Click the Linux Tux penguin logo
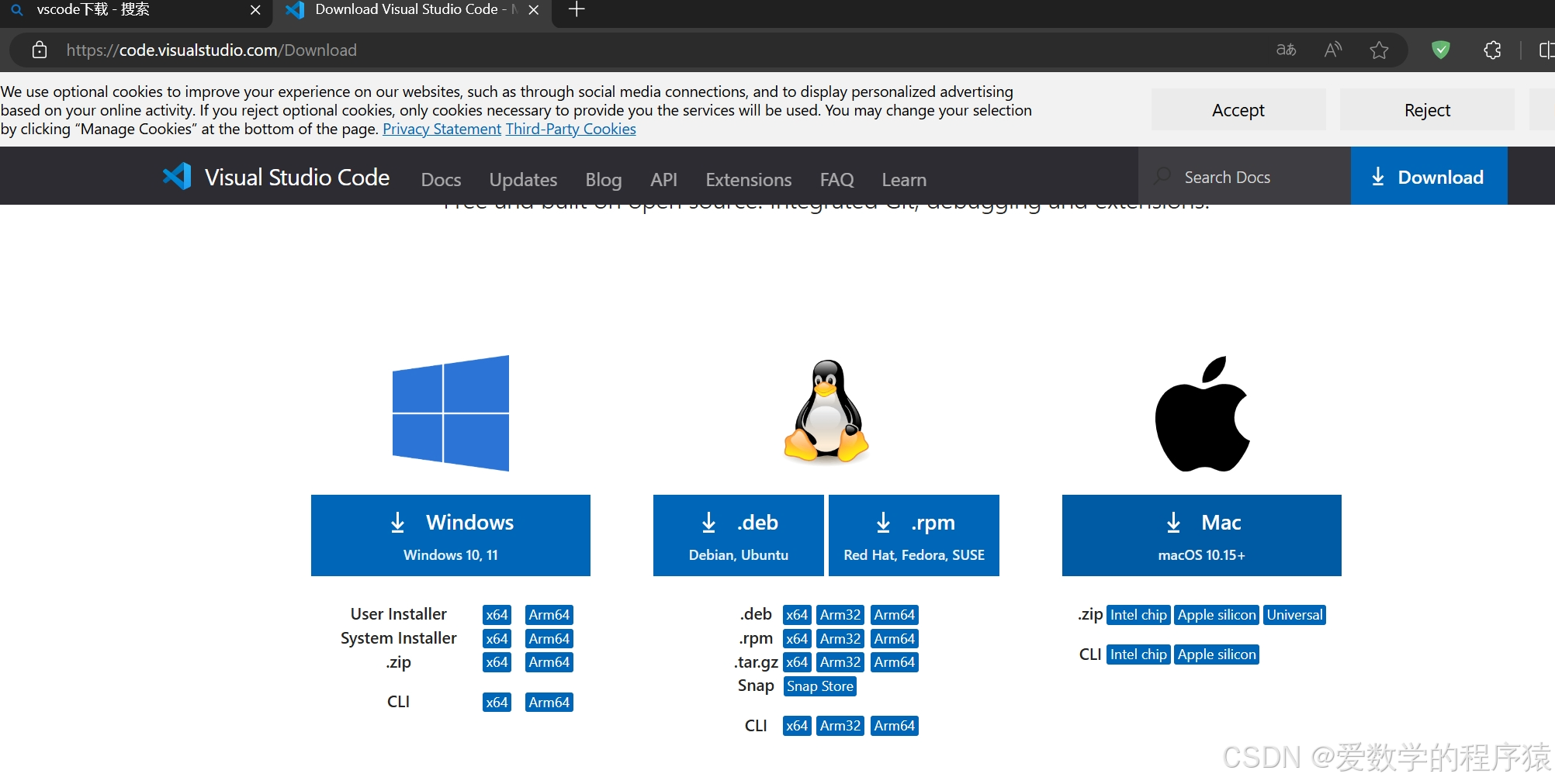 click(826, 412)
